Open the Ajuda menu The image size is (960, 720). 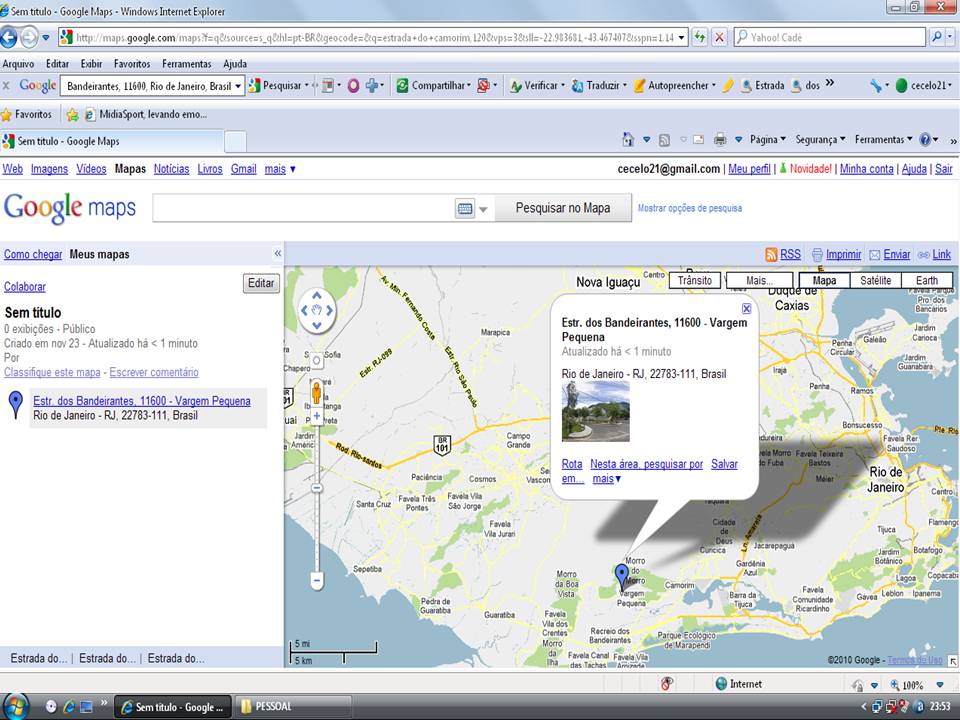point(234,64)
